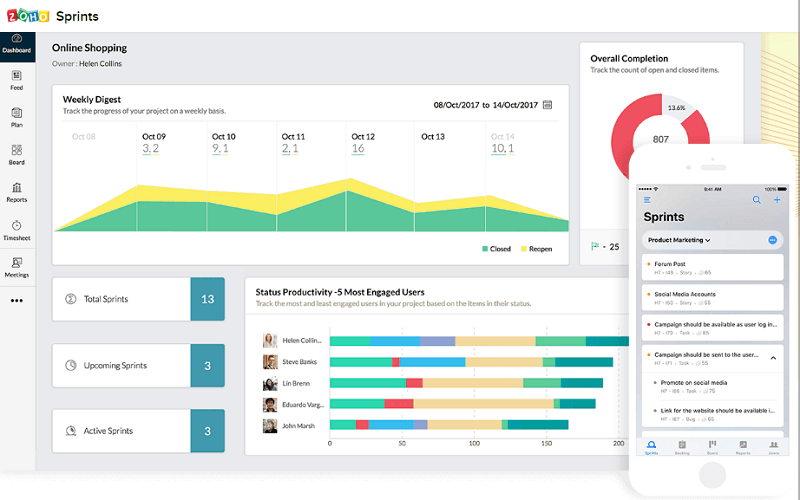800x500 pixels.
Task: Click the Active Sprints icon
Action: coord(70,431)
